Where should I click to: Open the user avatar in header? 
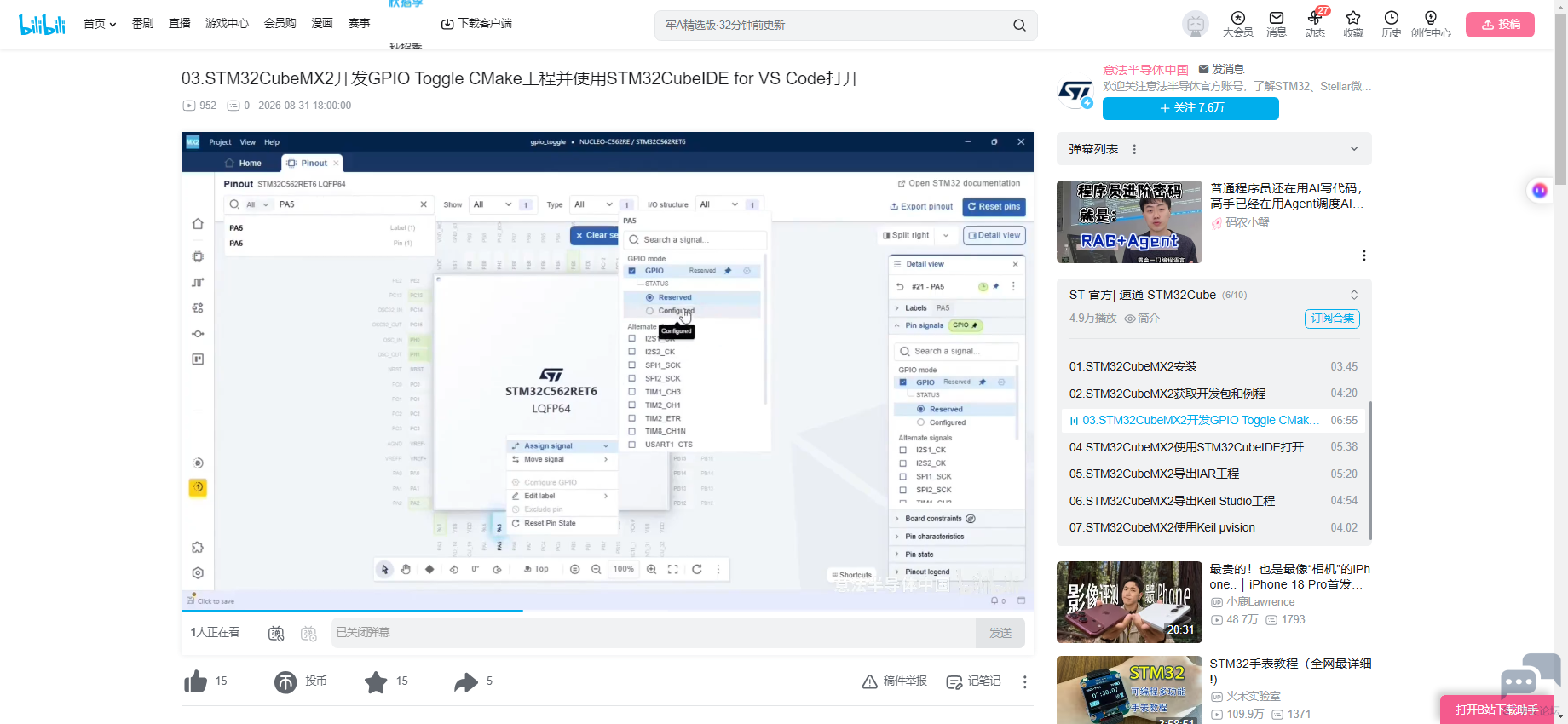coord(1196,25)
